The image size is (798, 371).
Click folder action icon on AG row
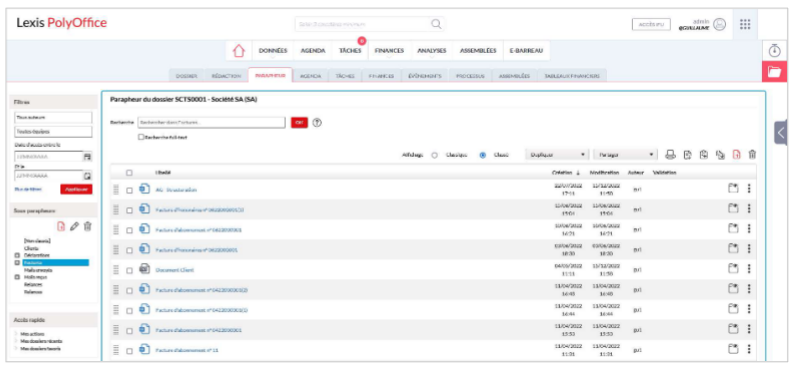point(732,189)
